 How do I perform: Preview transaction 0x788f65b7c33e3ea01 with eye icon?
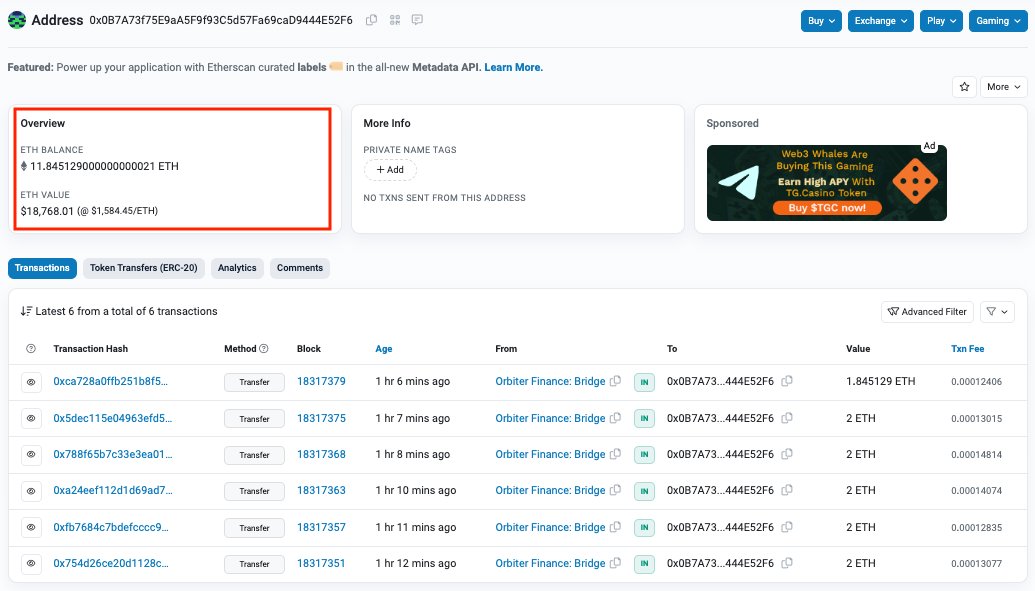coord(31,454)
